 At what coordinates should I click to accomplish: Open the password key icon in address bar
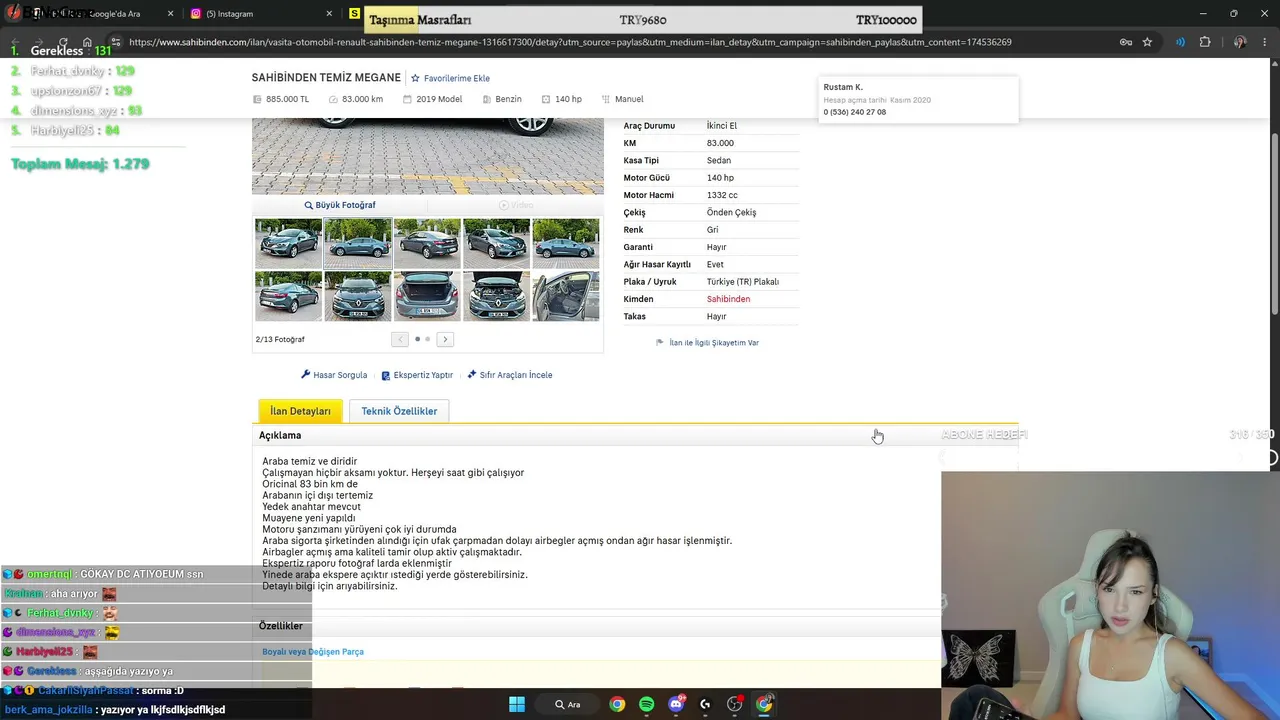(x=1125, y=42)
